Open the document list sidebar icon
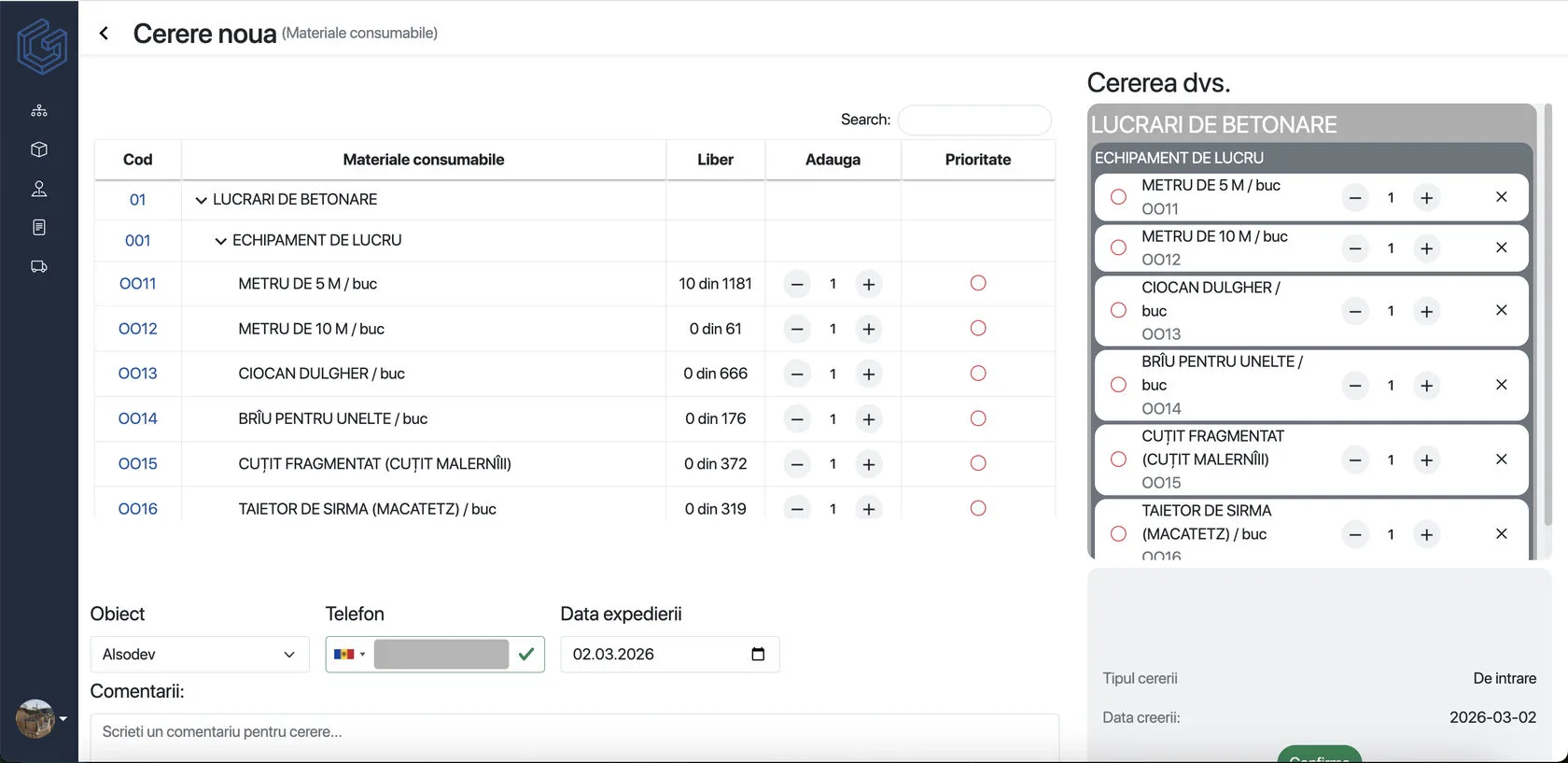Viewport: 1568px width, 763px height. pos(39,228)
